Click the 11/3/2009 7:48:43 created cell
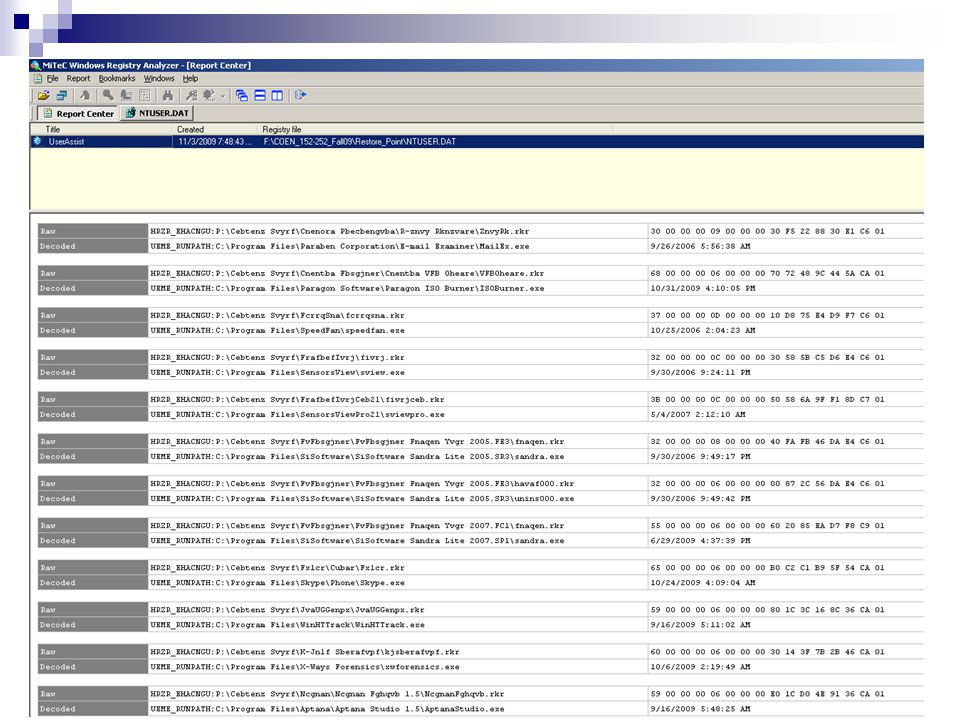 (x=215, y=141)
